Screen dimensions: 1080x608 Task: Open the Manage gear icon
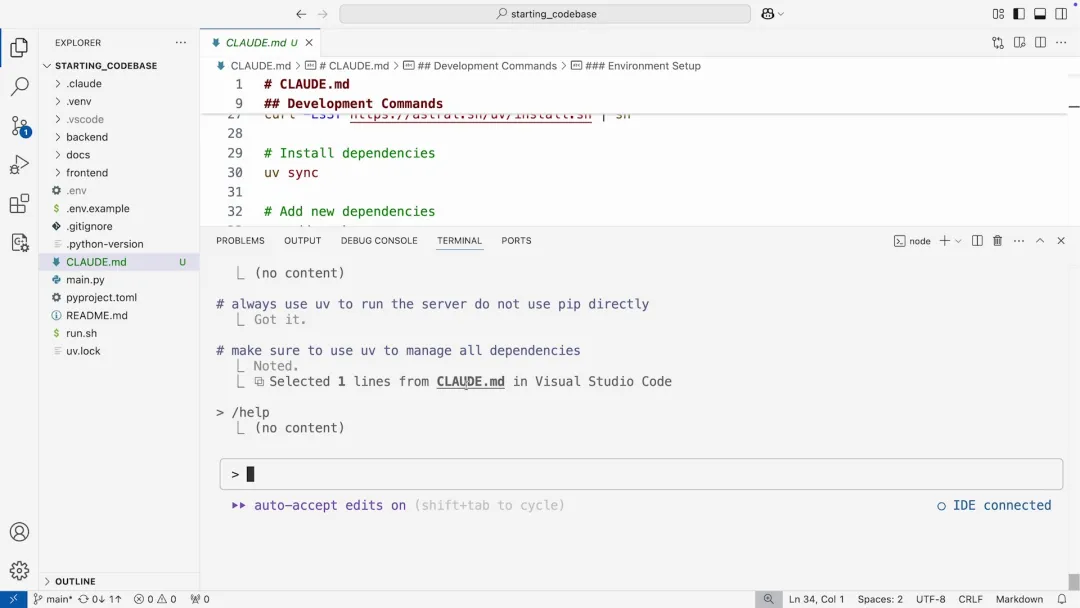click(x=19, y=571)
